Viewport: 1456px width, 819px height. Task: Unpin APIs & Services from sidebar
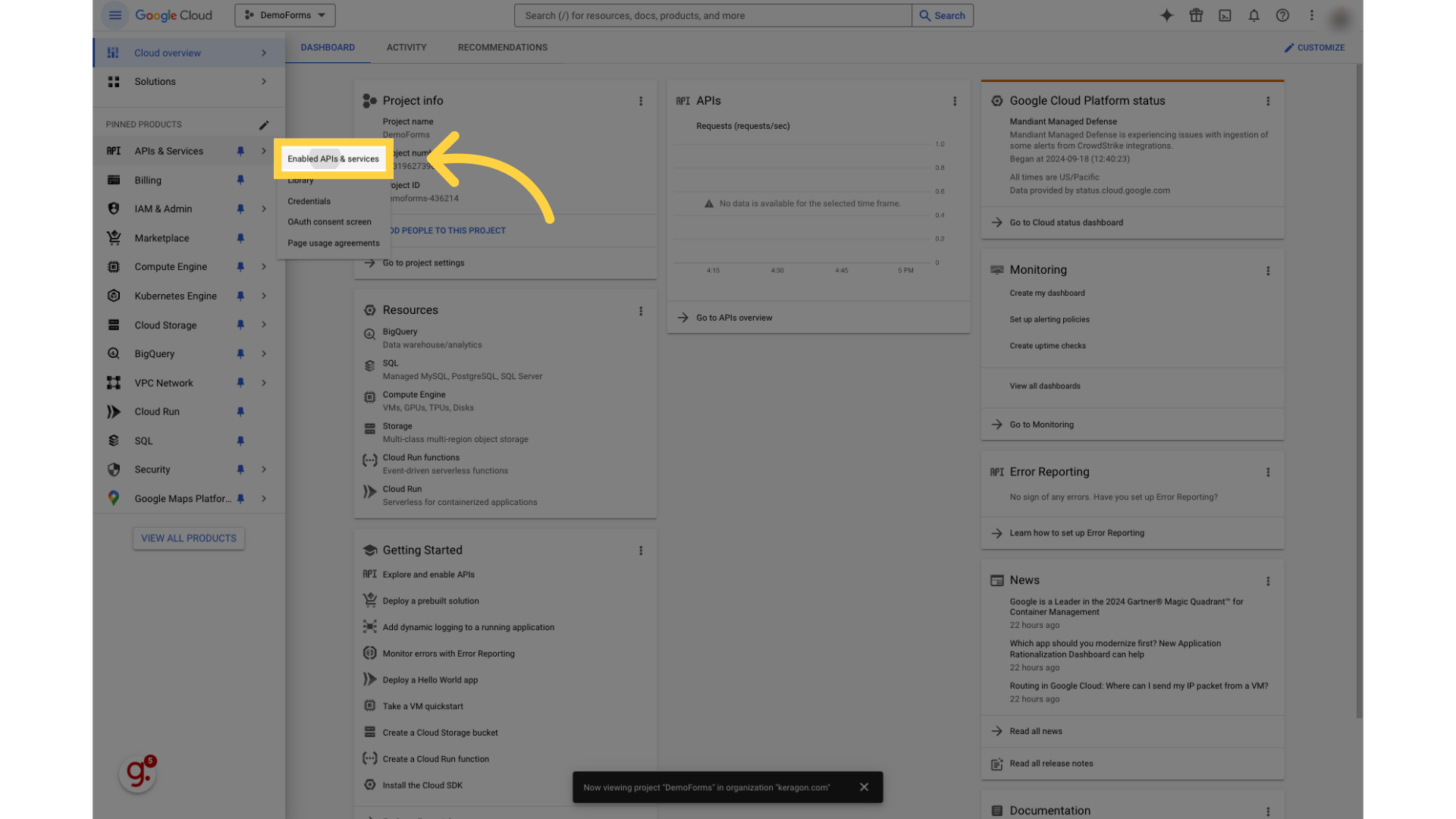point(240,151)
